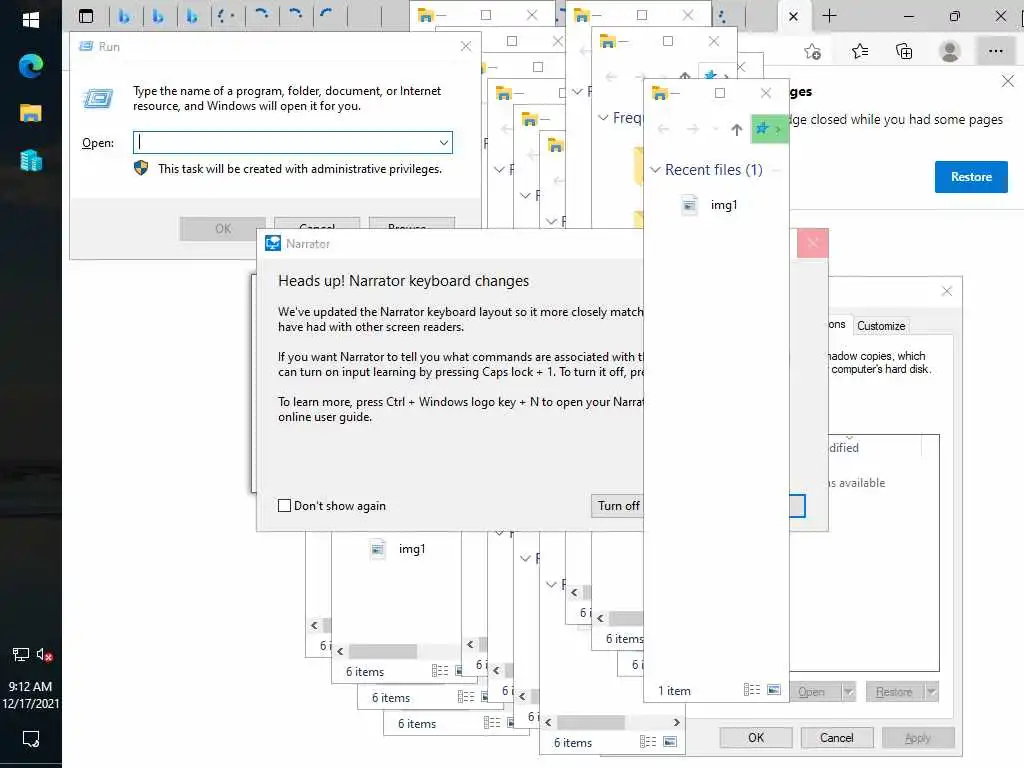The height and width of the screenshot is (768, 1024).
Task: Click the network status tray icon
Action: [21, 654]
